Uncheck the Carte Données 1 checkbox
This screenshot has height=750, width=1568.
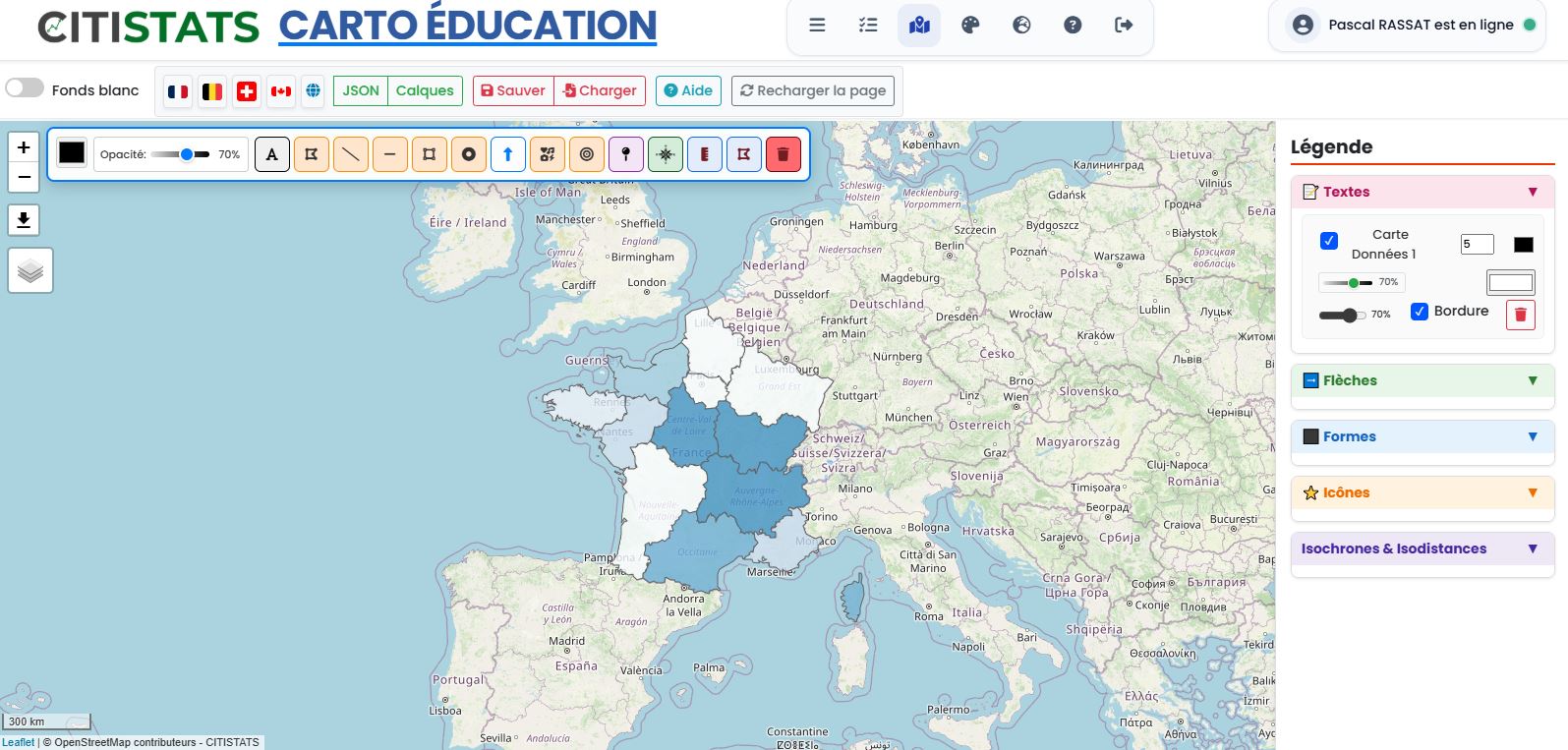click(x=1329, y=241)
